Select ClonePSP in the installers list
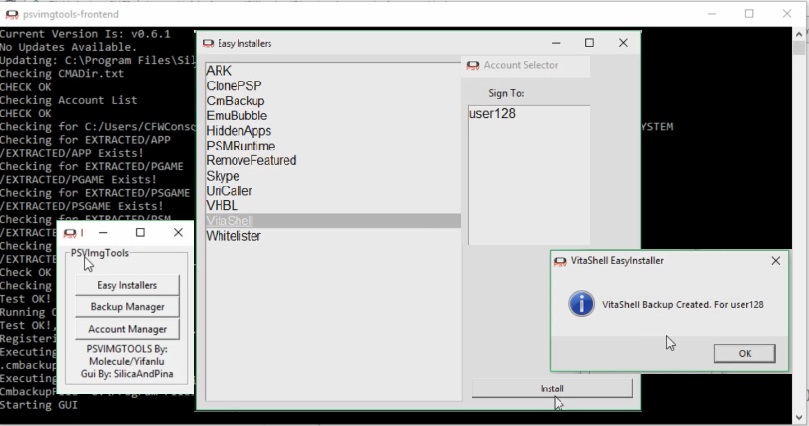Viewport: 809px width, 426px height. point(333,86)
